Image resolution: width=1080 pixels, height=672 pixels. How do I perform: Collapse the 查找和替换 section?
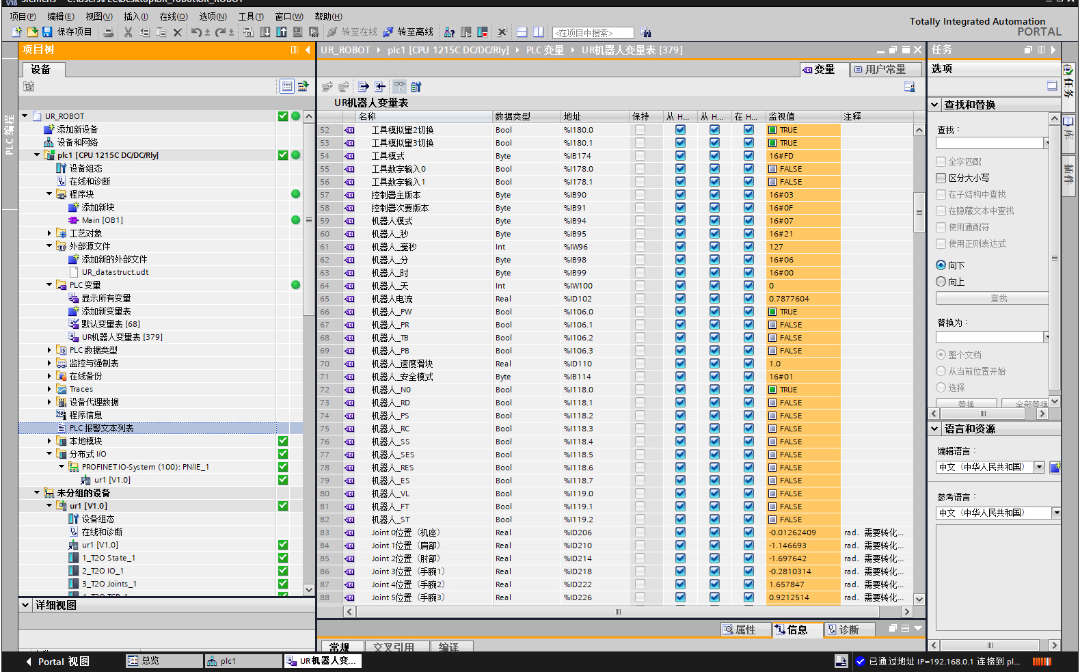(935, 105)
